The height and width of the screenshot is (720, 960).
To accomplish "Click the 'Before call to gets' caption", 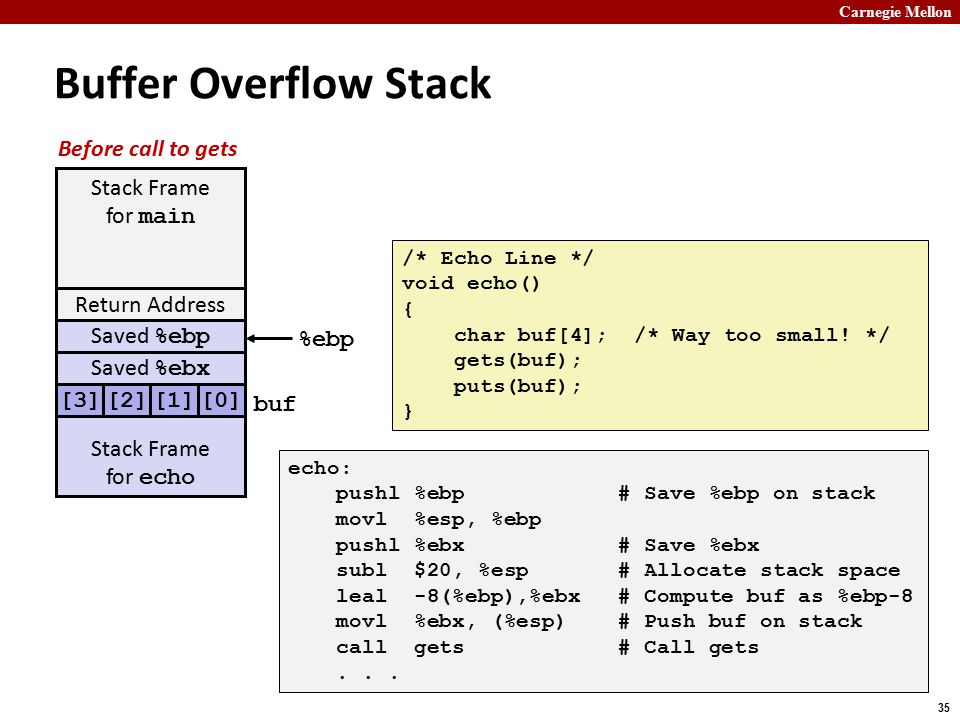I will (x=148, y=149).
